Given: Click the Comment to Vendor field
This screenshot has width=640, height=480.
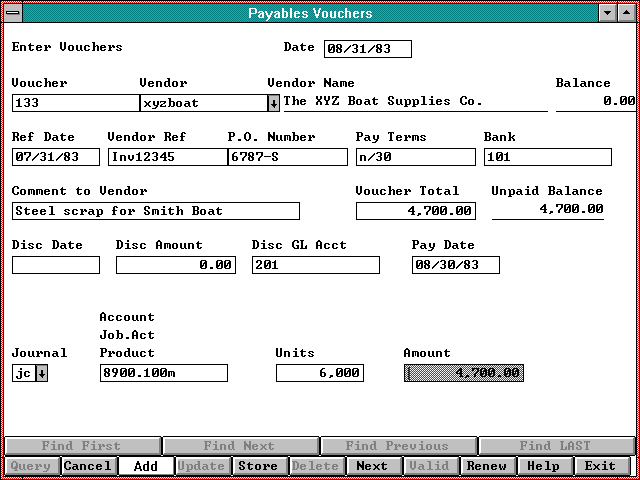Looking at the screenshot, I should (155, 211).
